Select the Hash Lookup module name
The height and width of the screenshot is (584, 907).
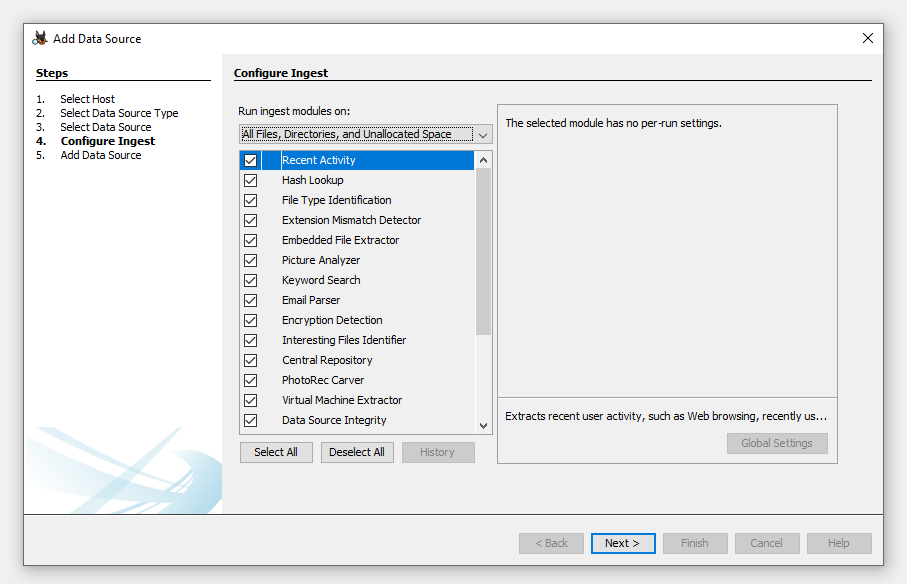(x=312, y=180)
